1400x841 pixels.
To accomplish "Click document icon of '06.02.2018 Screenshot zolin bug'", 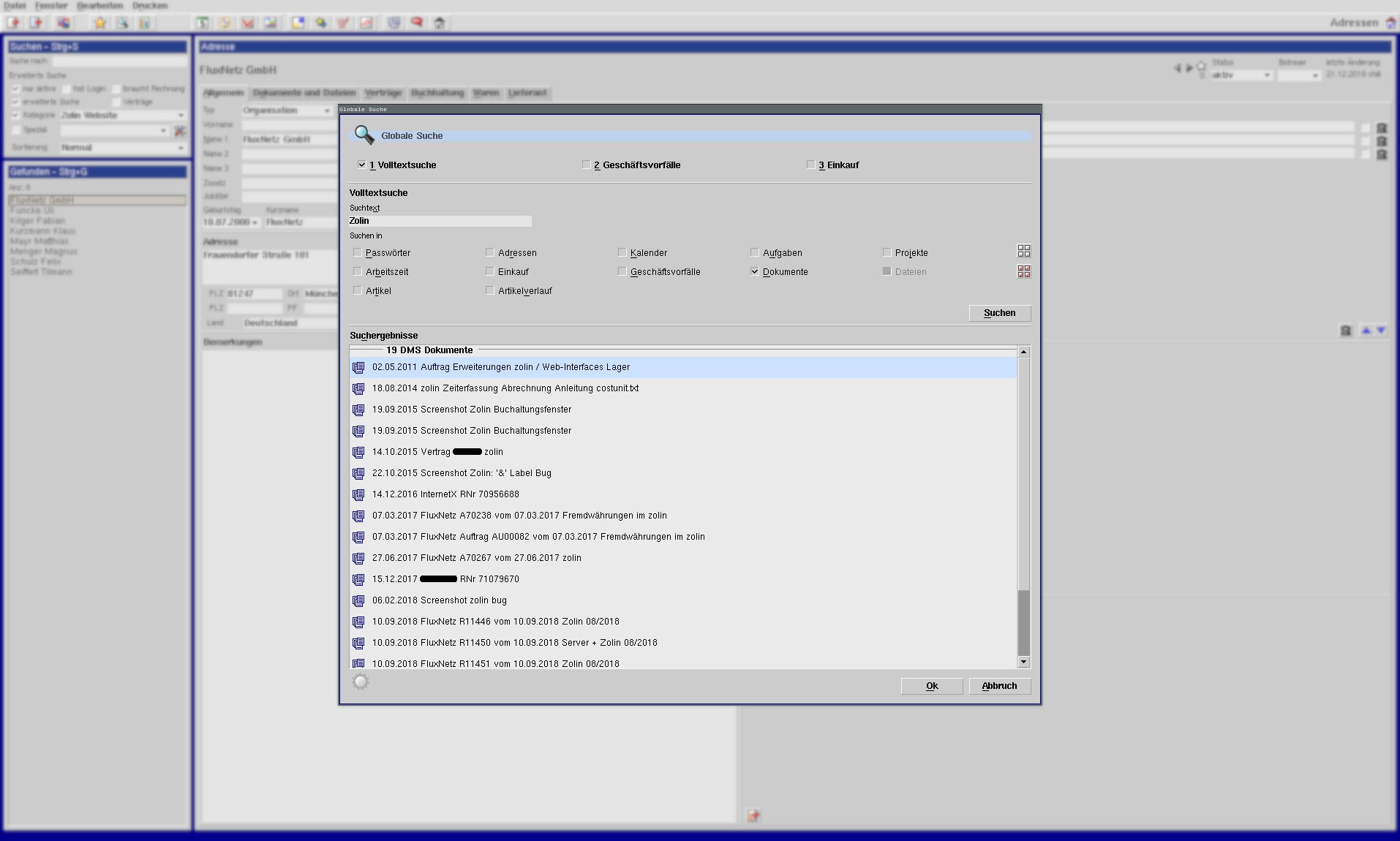I will (x=358, y=601).
